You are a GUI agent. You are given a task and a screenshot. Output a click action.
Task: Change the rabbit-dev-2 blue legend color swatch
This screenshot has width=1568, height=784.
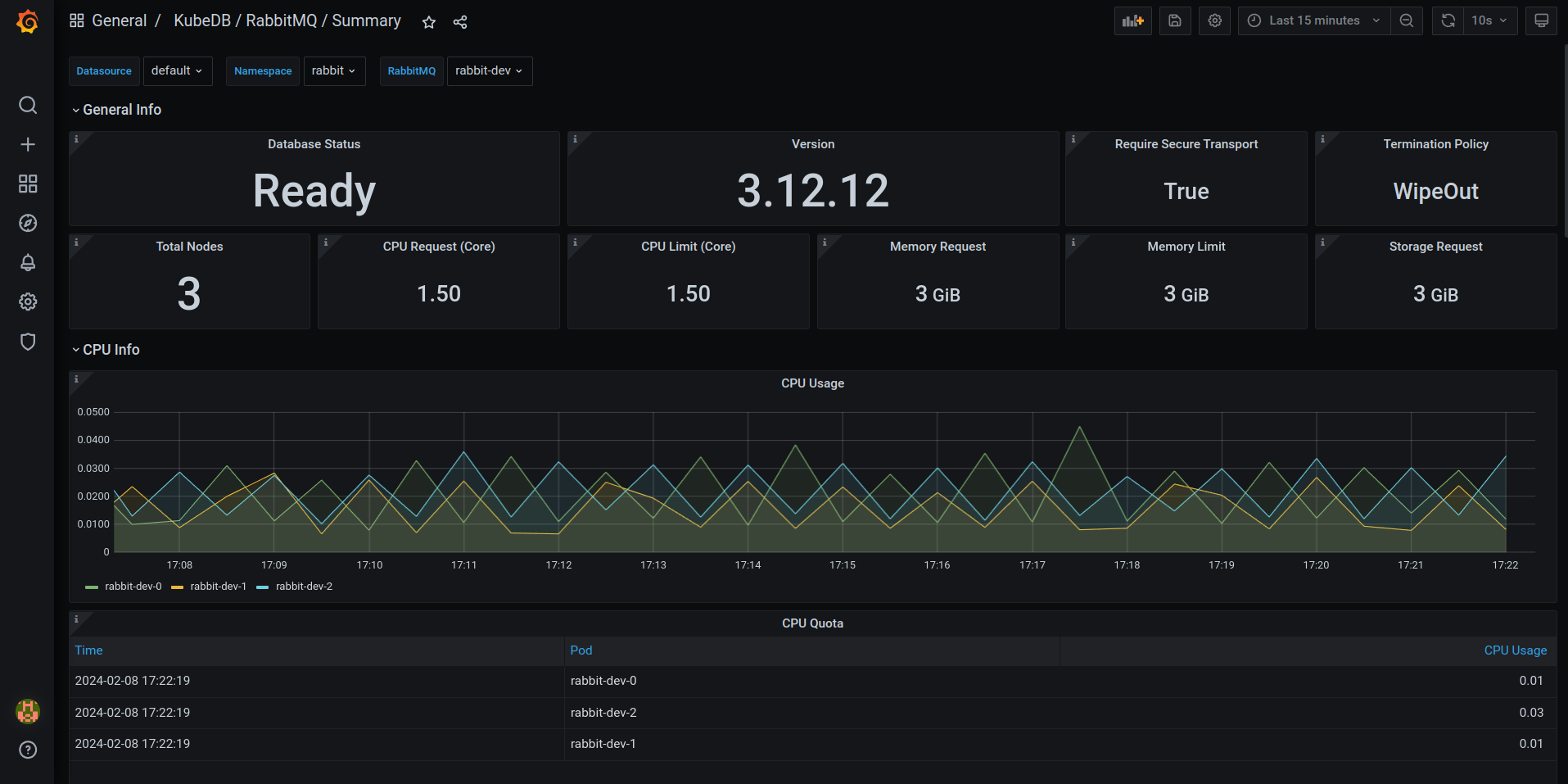263,587
